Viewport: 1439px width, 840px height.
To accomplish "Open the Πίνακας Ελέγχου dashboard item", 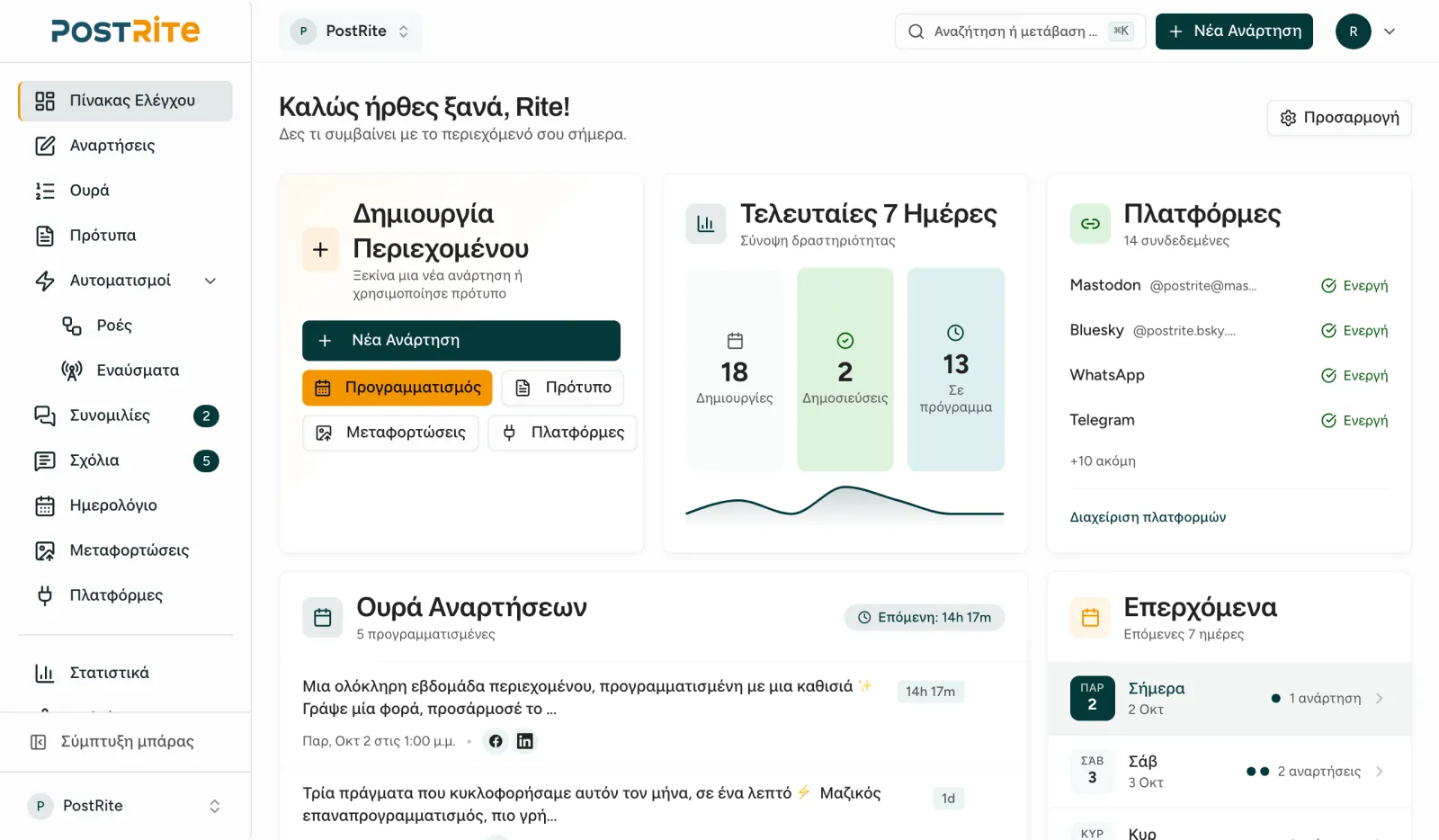I will pos(125,101).
